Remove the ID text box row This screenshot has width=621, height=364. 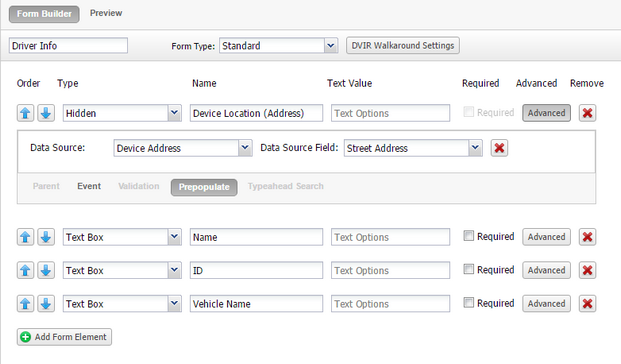click(587, 271)
